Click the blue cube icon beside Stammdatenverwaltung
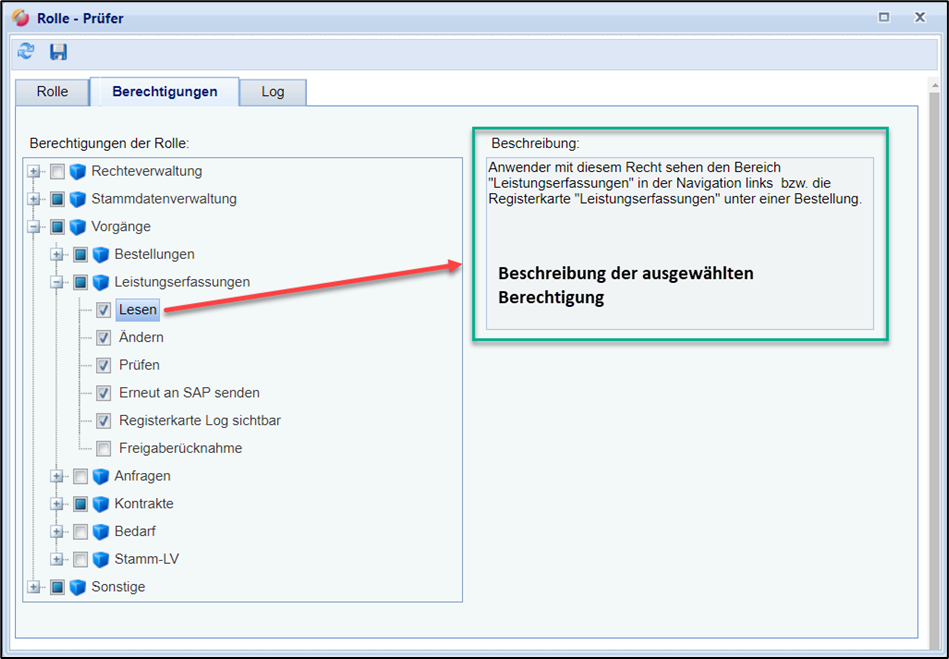The image size is (949, 659). click(x=78, y=199)
